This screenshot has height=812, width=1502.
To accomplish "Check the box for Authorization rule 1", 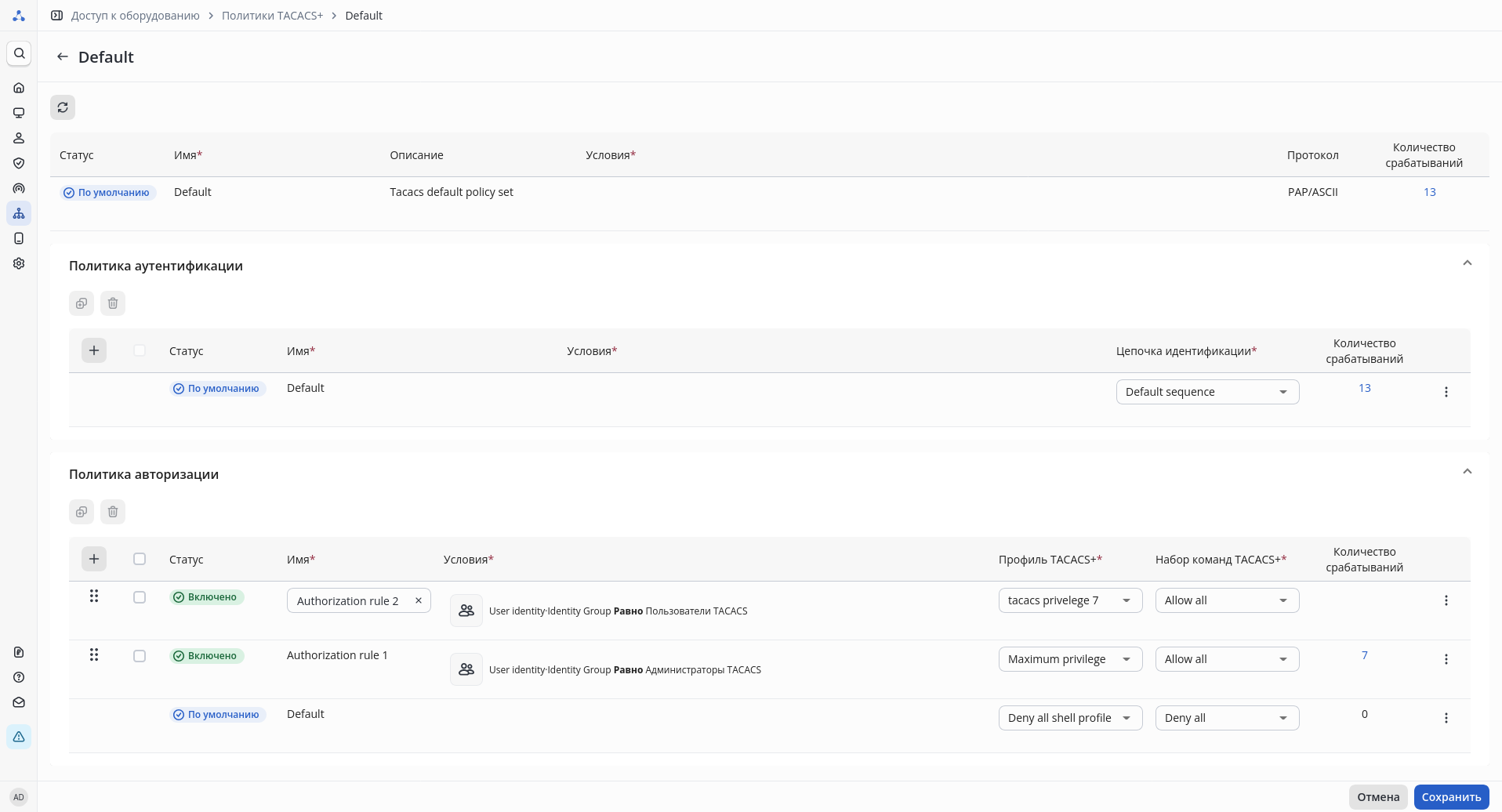I will (140, 656).
